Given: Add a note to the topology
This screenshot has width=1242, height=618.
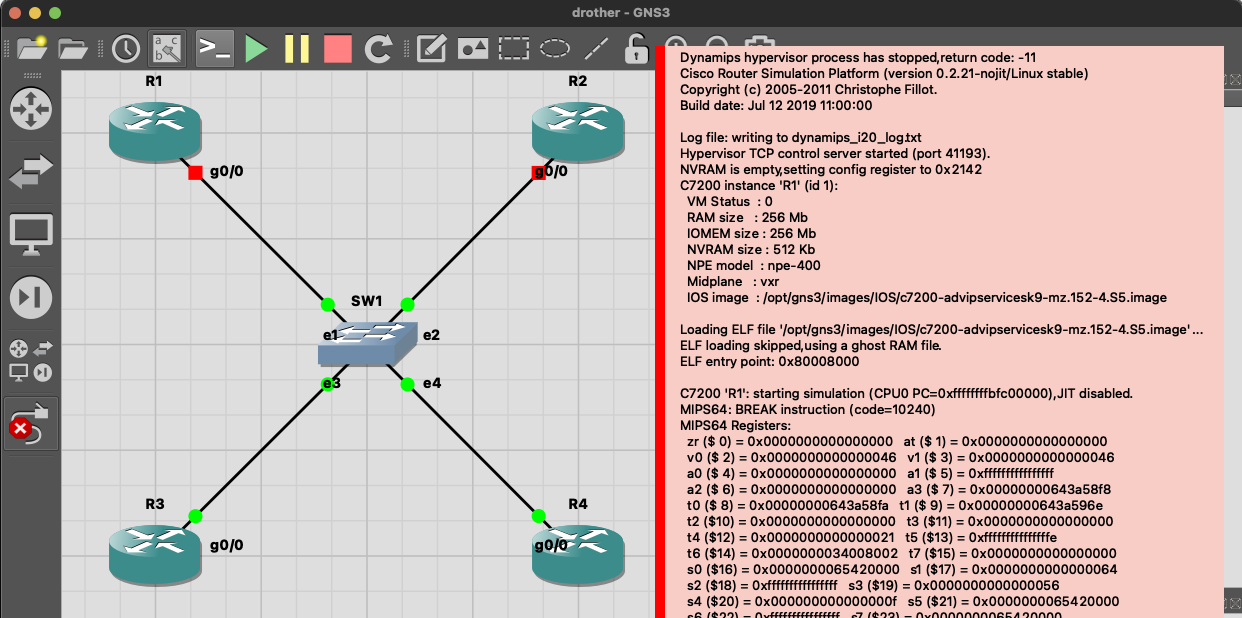Looking at the screenshot, I should 431,47.
